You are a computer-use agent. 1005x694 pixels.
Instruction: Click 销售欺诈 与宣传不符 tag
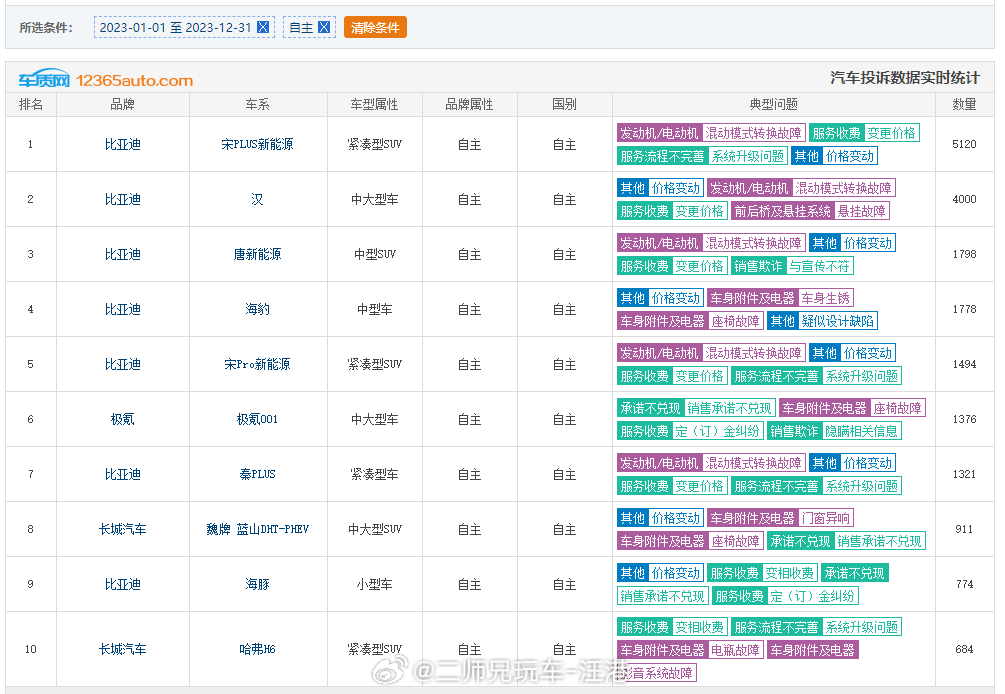pyautogui.click(x=792, y=266)
